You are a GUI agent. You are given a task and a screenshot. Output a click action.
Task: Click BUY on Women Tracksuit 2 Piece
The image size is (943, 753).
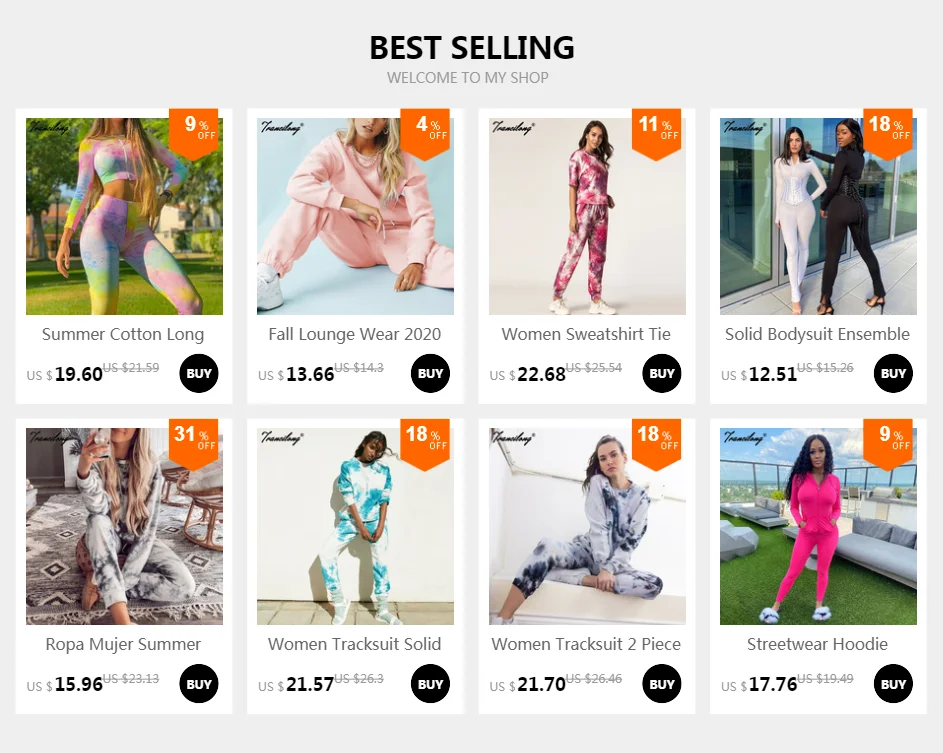[x=662, y=684]
